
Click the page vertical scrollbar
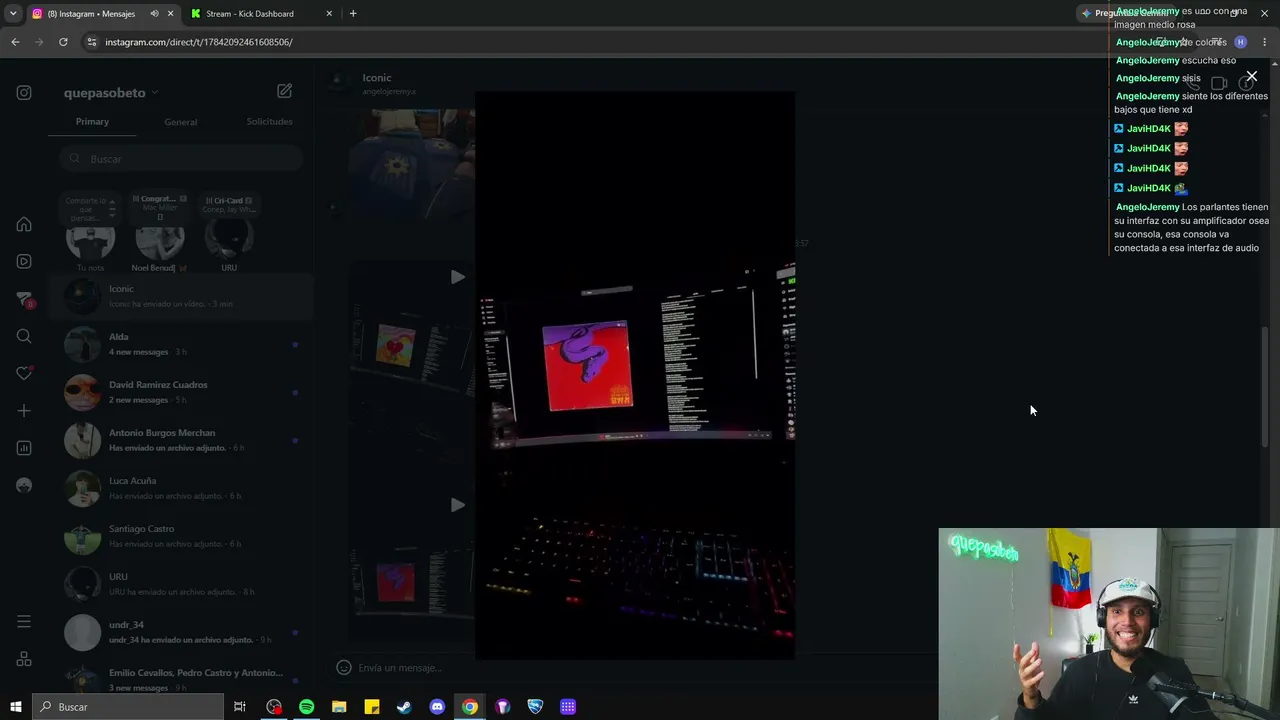click(x=1264, y=386)
